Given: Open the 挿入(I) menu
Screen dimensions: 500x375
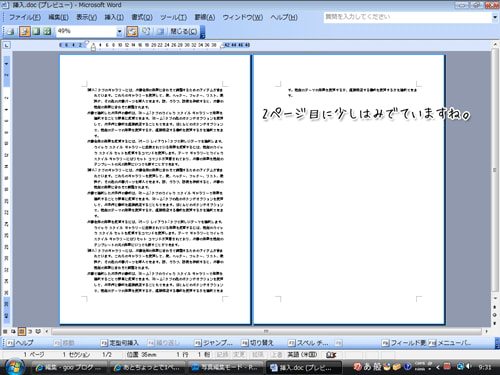Looking at the screenshot, I should 114,17.
